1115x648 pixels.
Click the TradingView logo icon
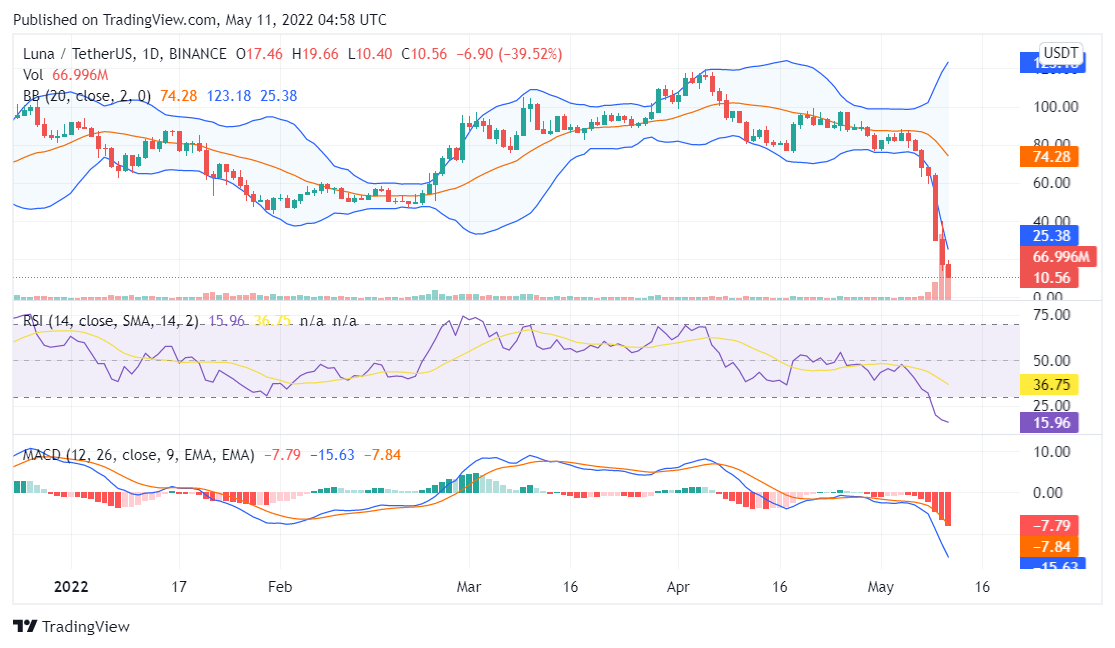(x=25, y=626)
